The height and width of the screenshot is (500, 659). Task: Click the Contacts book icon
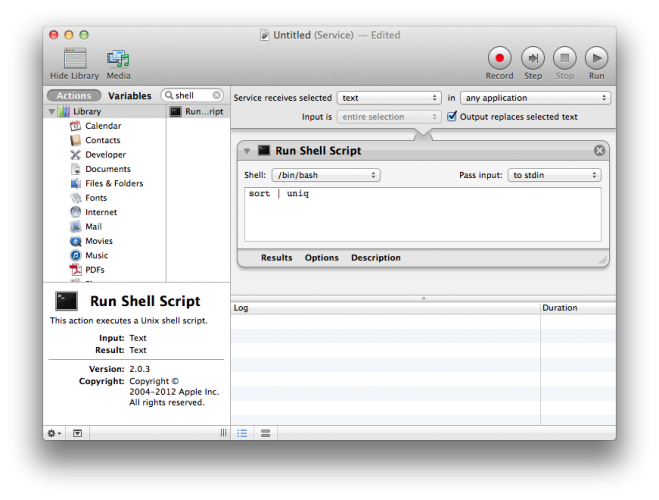[76, 140]
